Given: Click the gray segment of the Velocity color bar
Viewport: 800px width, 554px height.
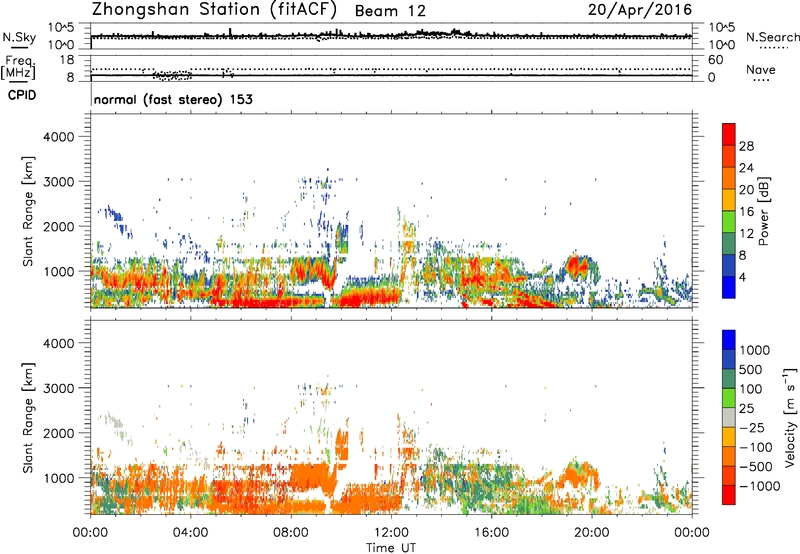Looking at the screenshot, I should (729, 418).
